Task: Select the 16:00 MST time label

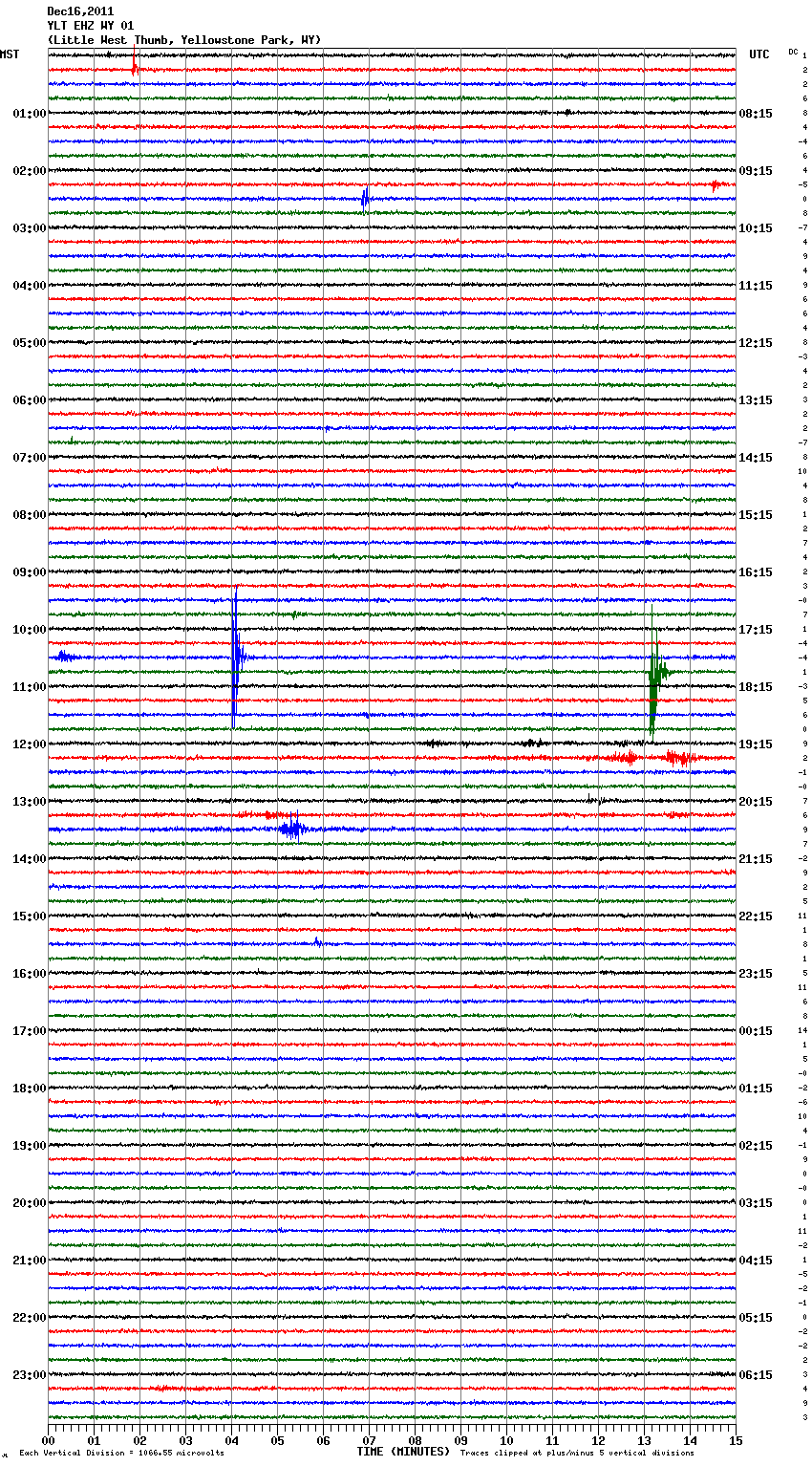Action: [x=29, y=974]
